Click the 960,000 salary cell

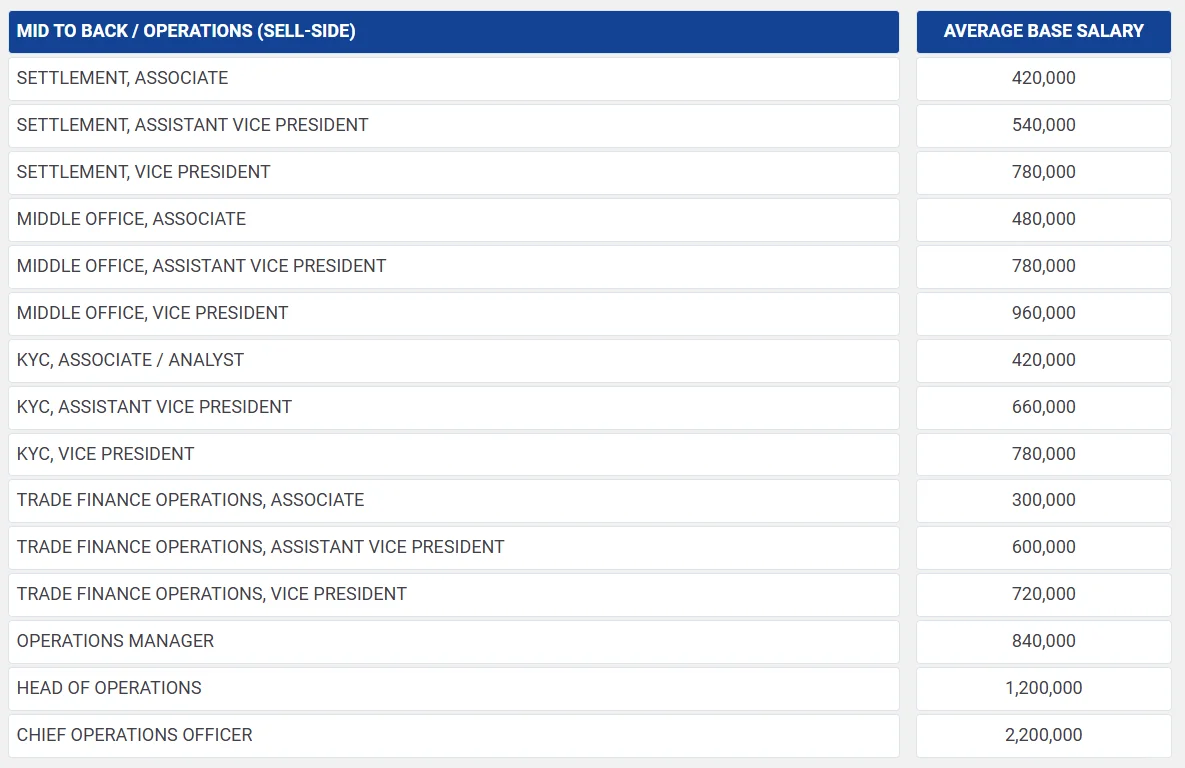coord(1043,313)
